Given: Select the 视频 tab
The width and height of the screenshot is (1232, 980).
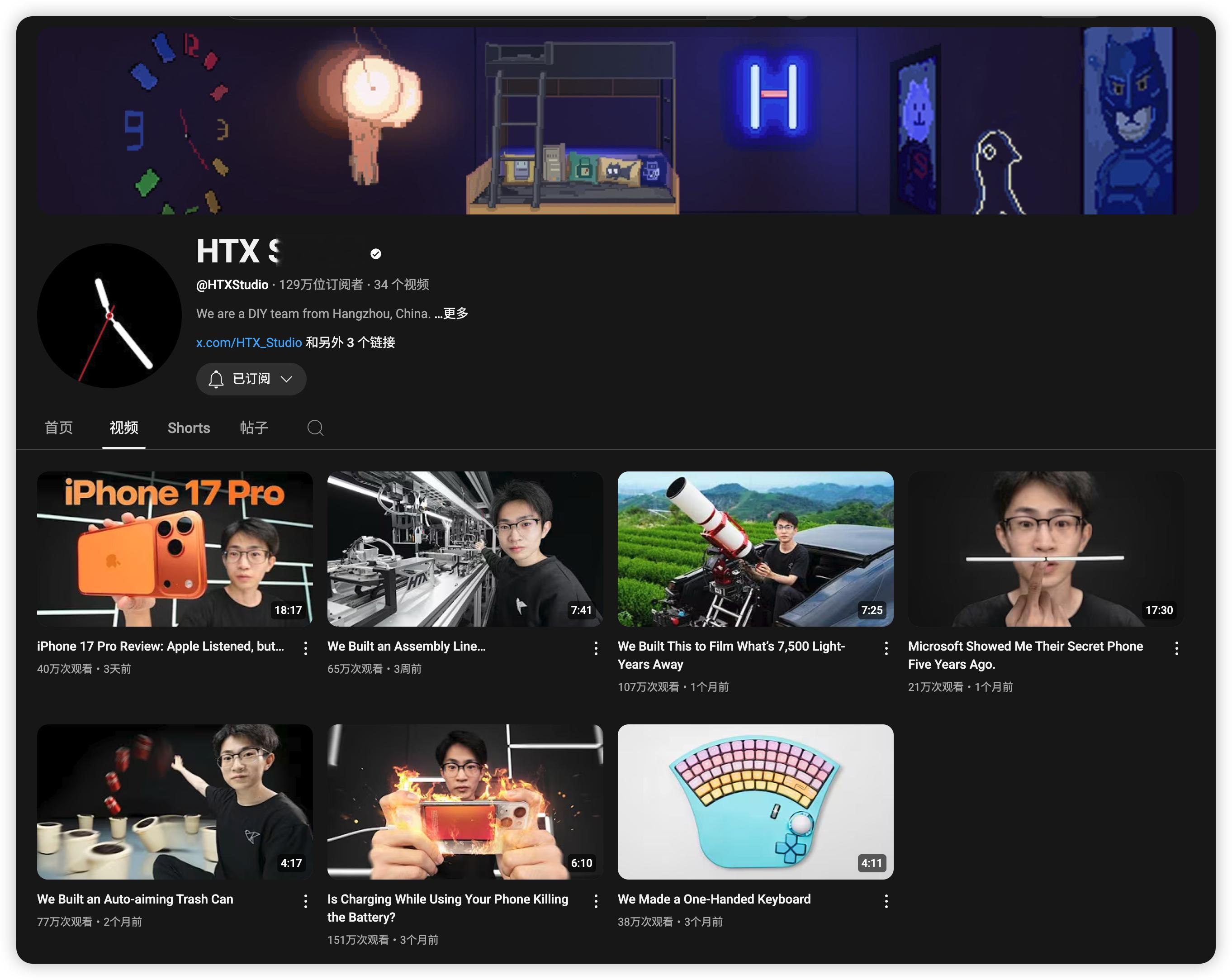Looking at the screenshot, I should 124,428.
